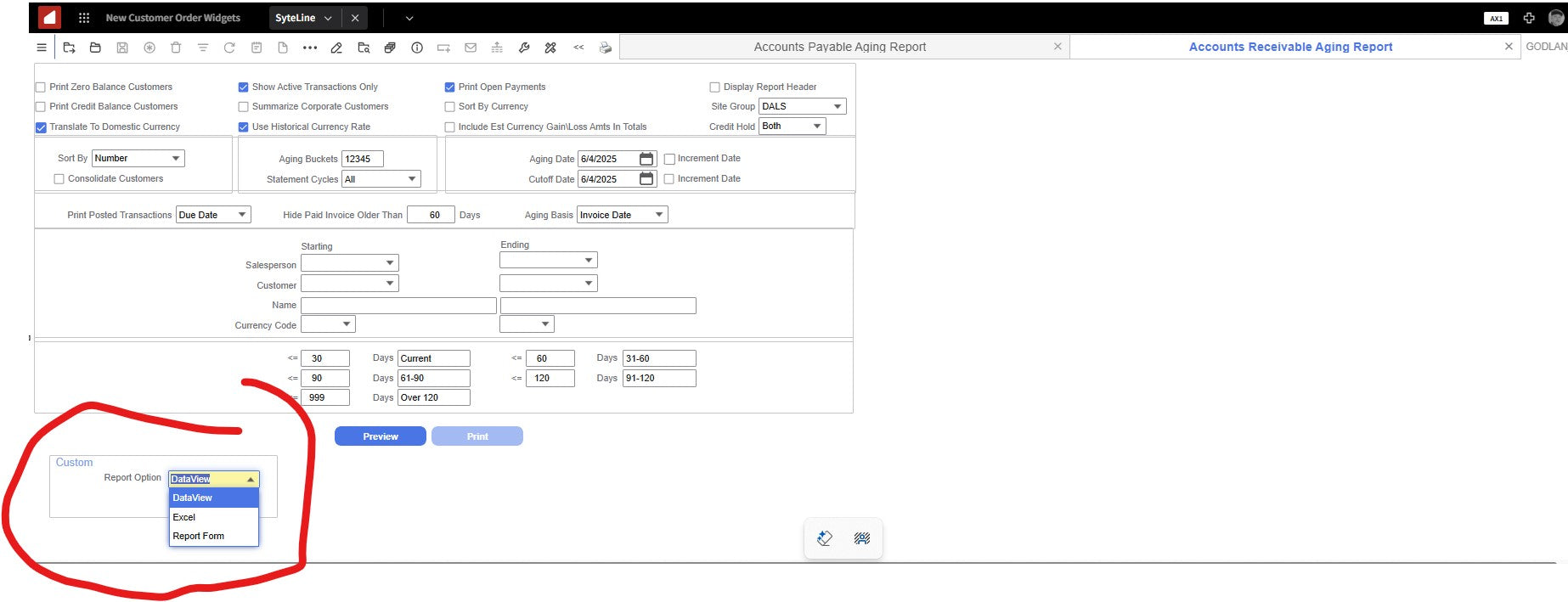The image size is (1568, 602).
Task: Expand the Site Group dropdown
Action: [x=837, y=107]
